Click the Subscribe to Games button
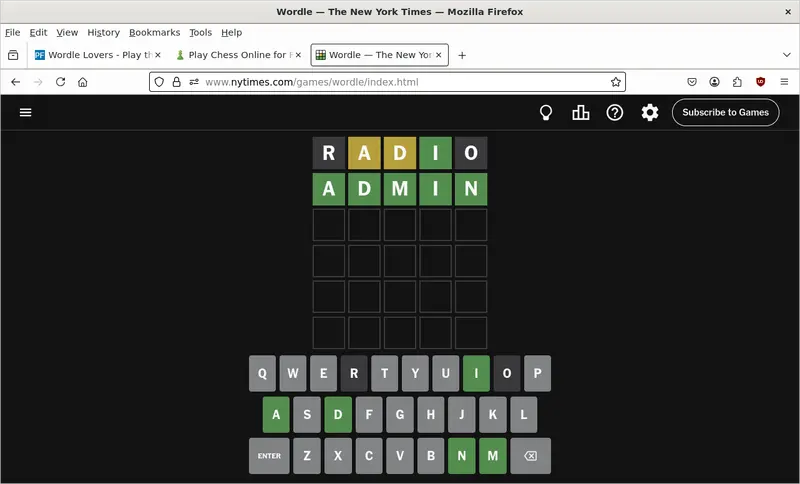800x484 pixels. coord(726,113)
